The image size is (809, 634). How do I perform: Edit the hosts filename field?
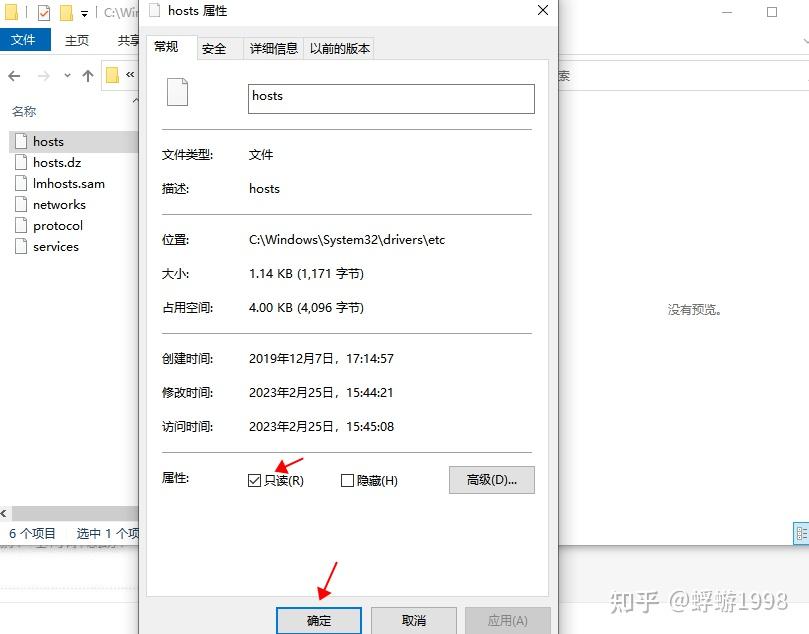point(391,99)
